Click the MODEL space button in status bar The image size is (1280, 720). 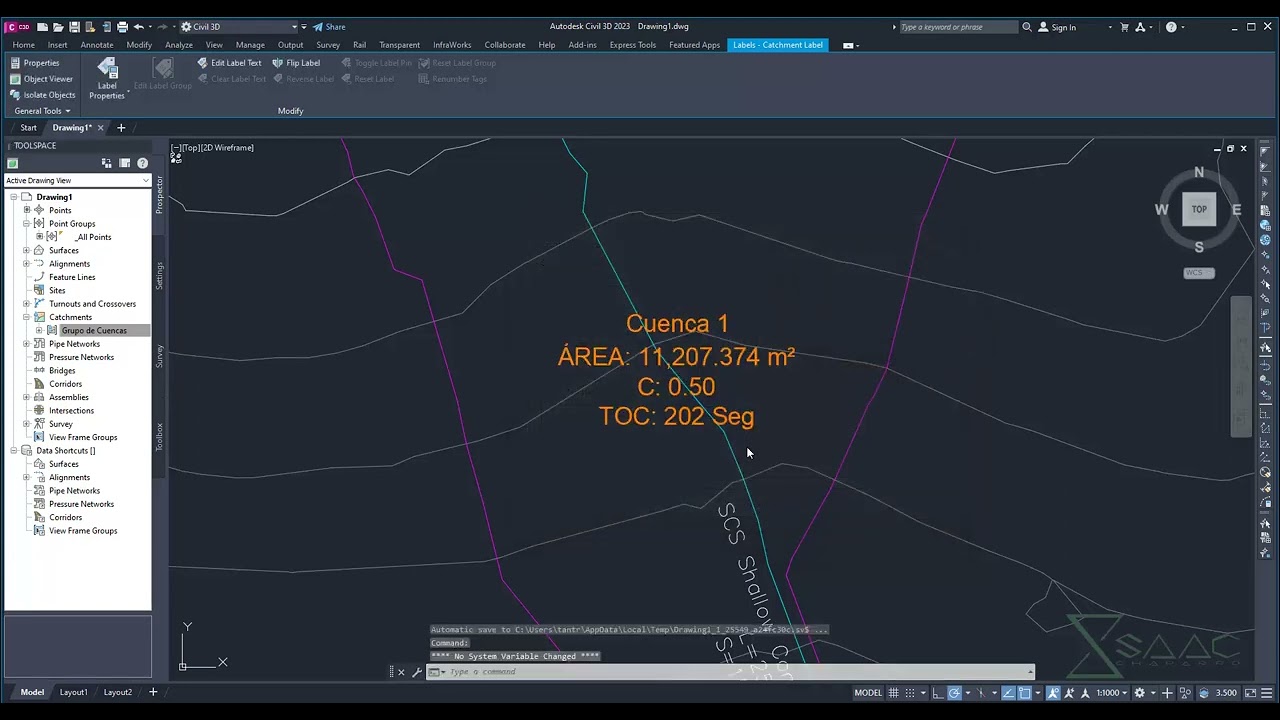(x=868, y=693)
